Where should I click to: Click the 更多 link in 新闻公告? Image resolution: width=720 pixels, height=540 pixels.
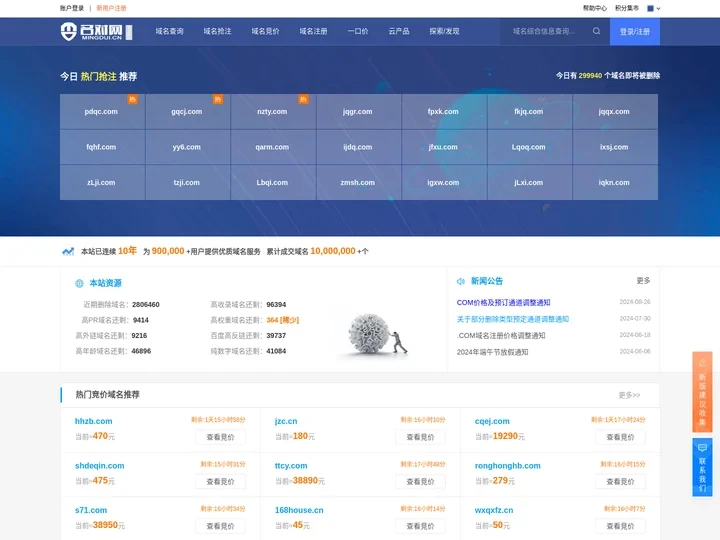[x=643, y=281]
